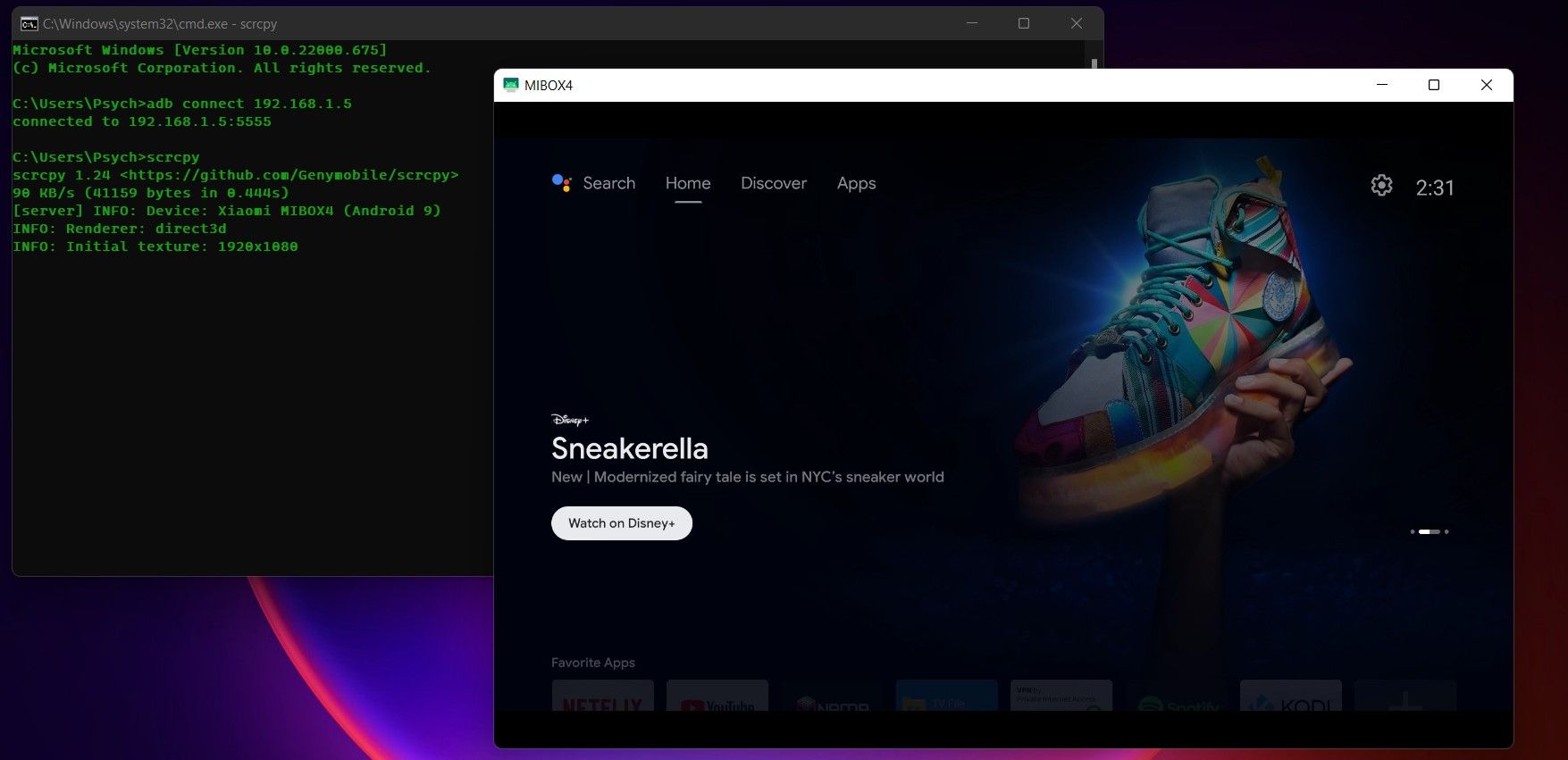Maximize the MIBOX4 window
1568x760 pixels.
click(1434, 85)
